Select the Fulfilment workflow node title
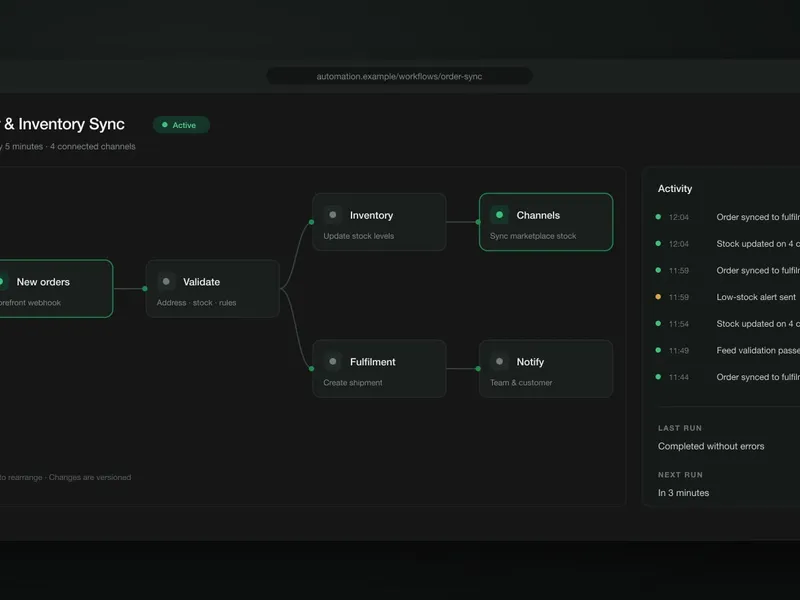 [x=372, y=362]
